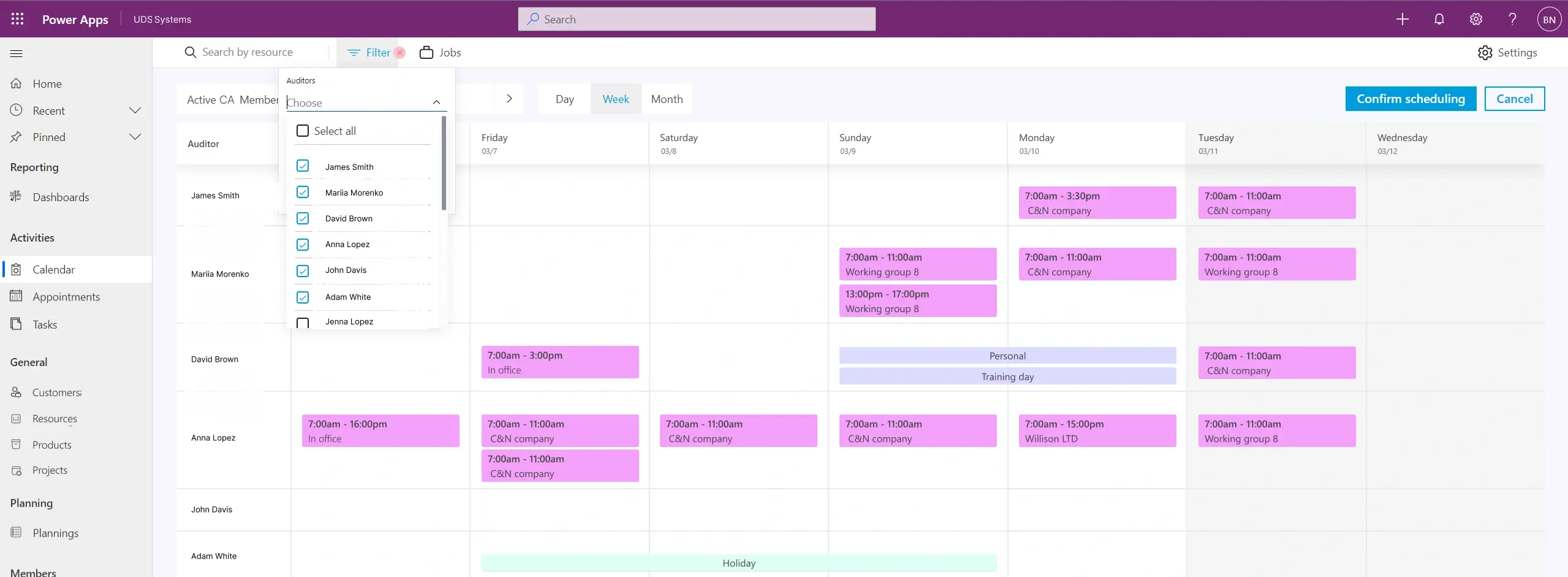
Task: Uncheck the James Smith auditor checkbox
Action: (303, 166)
